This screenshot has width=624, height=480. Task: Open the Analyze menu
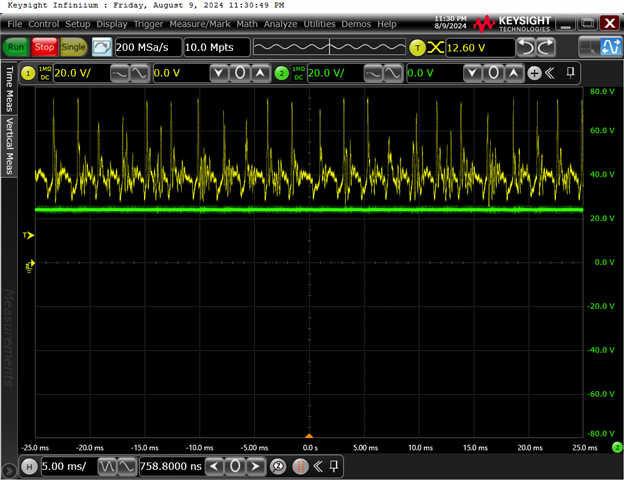coord(280,24)
